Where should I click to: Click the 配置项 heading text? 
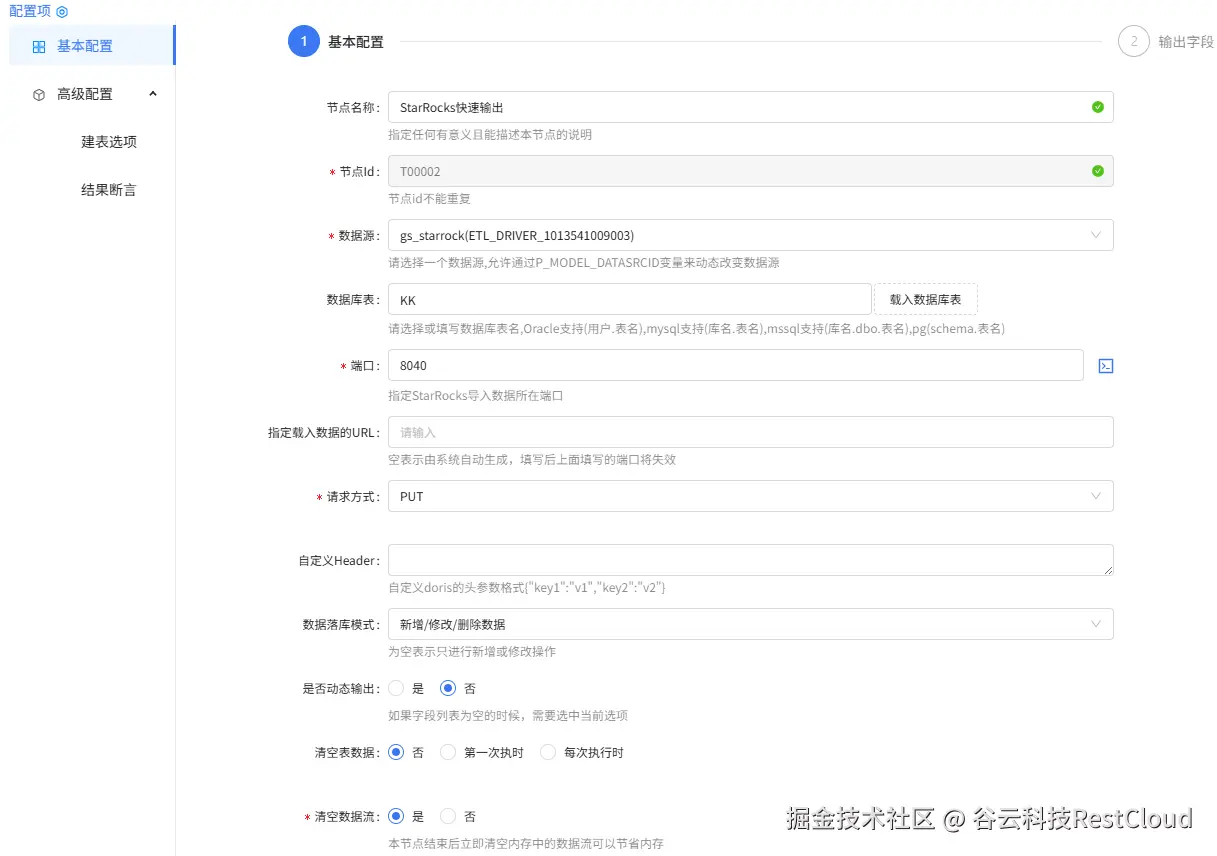[30, 11]
